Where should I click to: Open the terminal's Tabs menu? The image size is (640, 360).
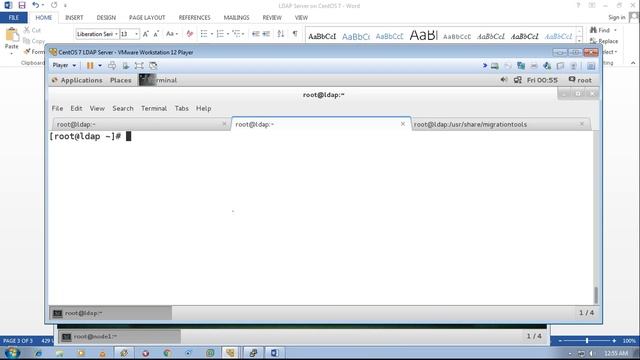point(182,108)
